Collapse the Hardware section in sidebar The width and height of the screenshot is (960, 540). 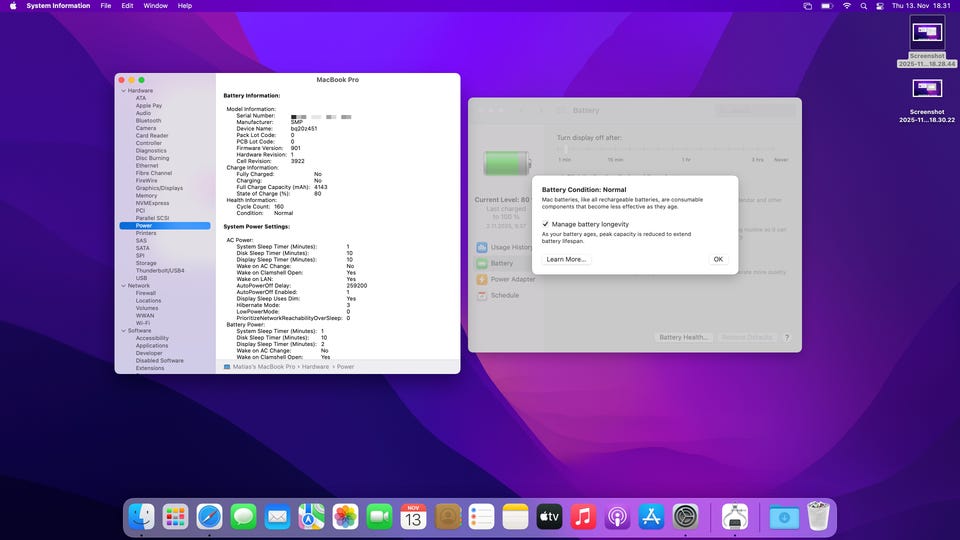click(x=123, y=91)
